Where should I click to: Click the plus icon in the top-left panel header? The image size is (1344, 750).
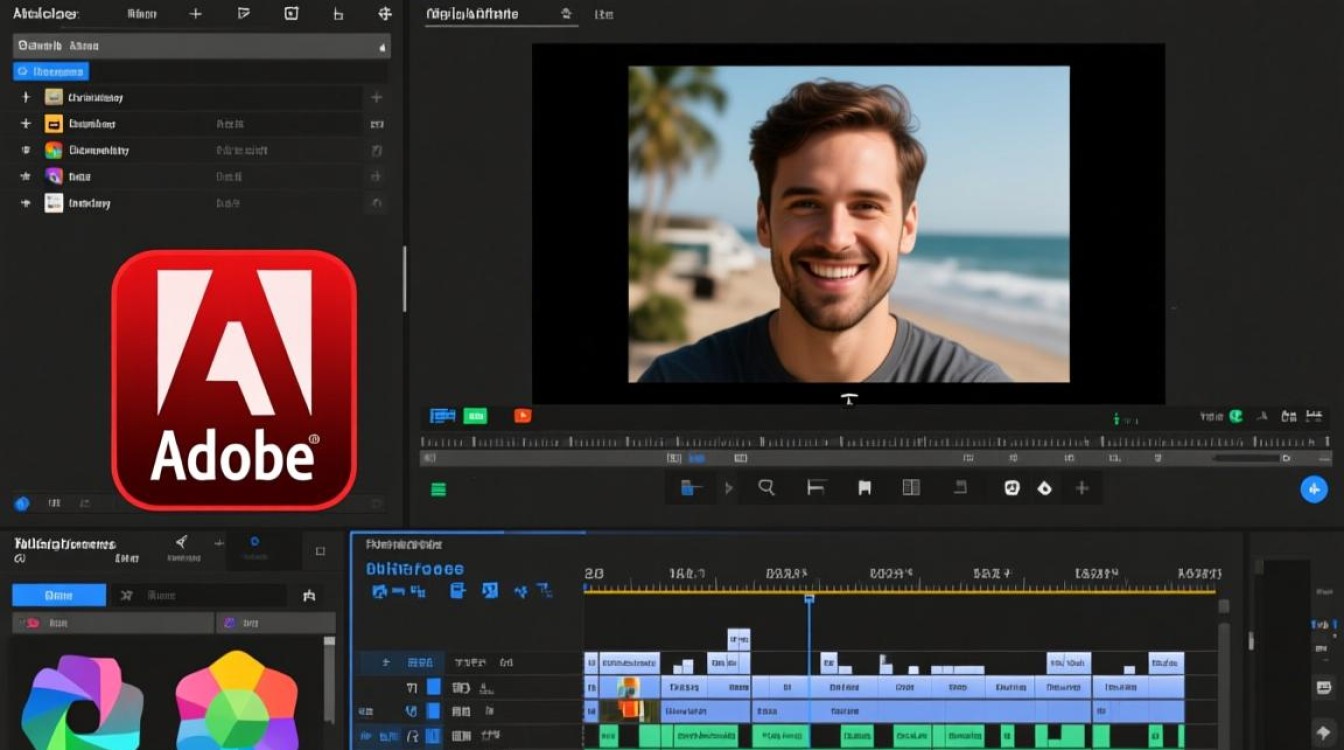pos(195,14)
